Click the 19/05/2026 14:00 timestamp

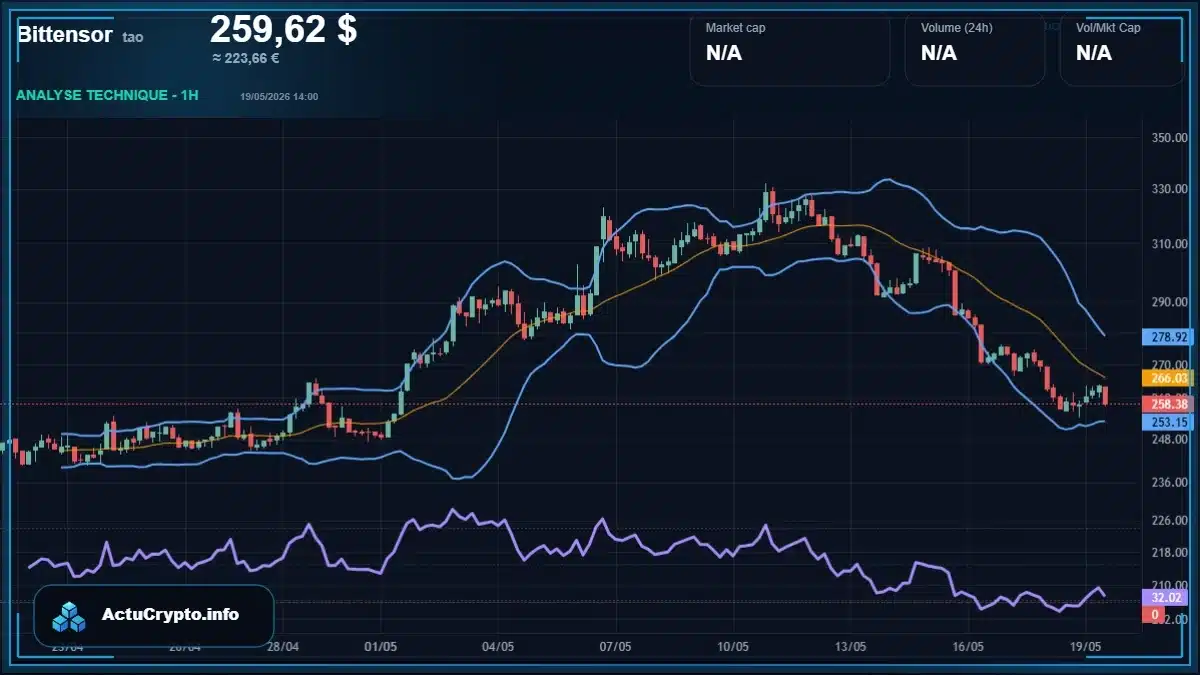pyautogui.click(x=279, y=97)
